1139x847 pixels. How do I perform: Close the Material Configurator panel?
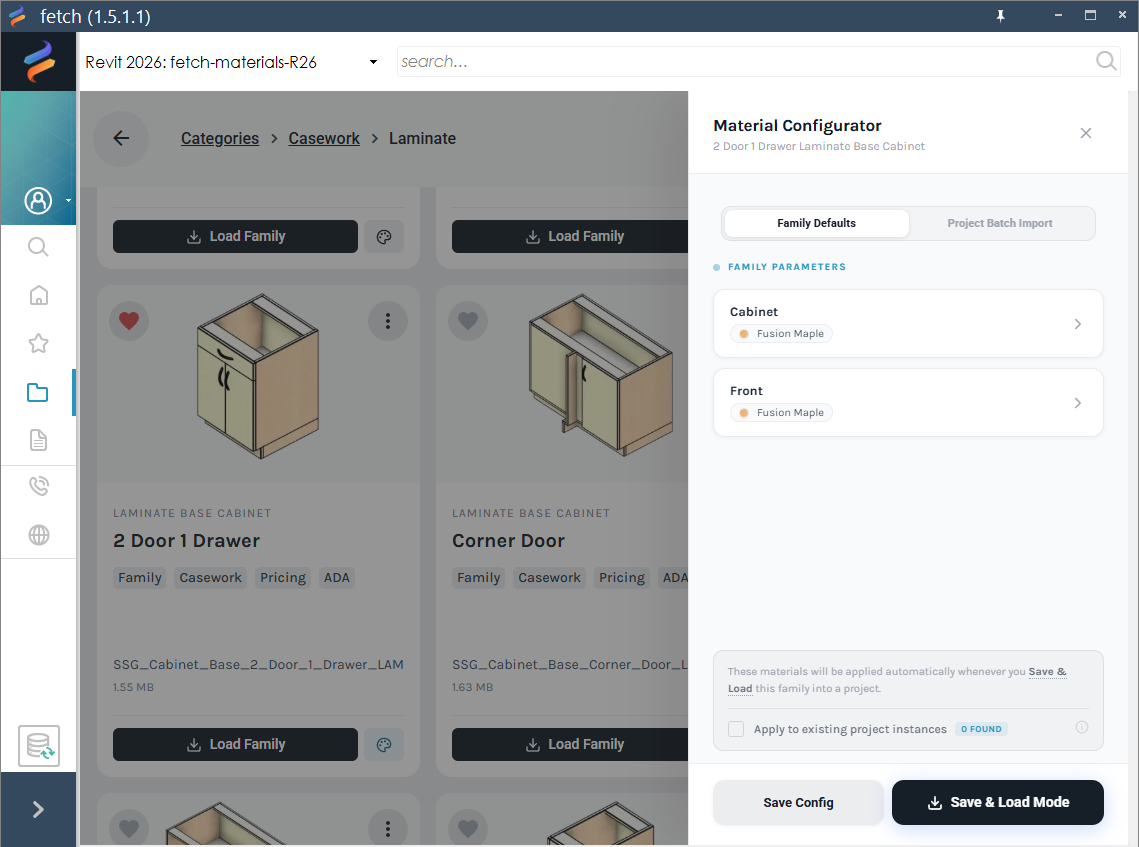tap(1085, 133)
